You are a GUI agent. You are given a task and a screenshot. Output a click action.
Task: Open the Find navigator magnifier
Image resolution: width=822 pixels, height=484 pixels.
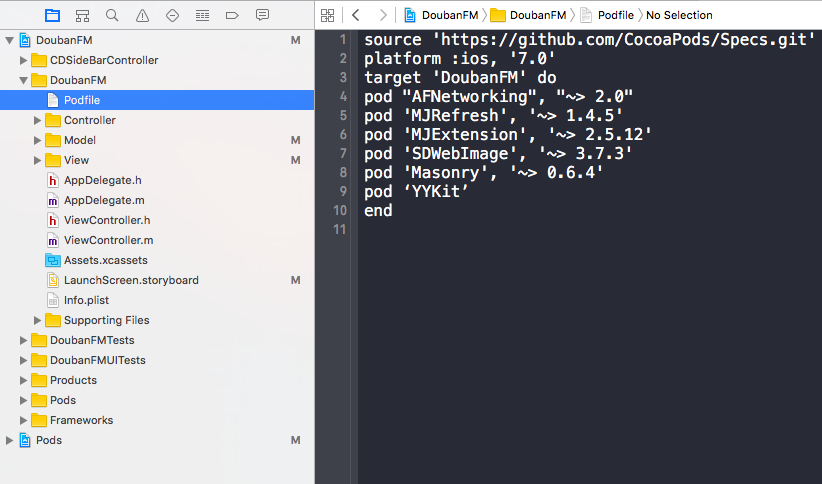coord(112,15)
